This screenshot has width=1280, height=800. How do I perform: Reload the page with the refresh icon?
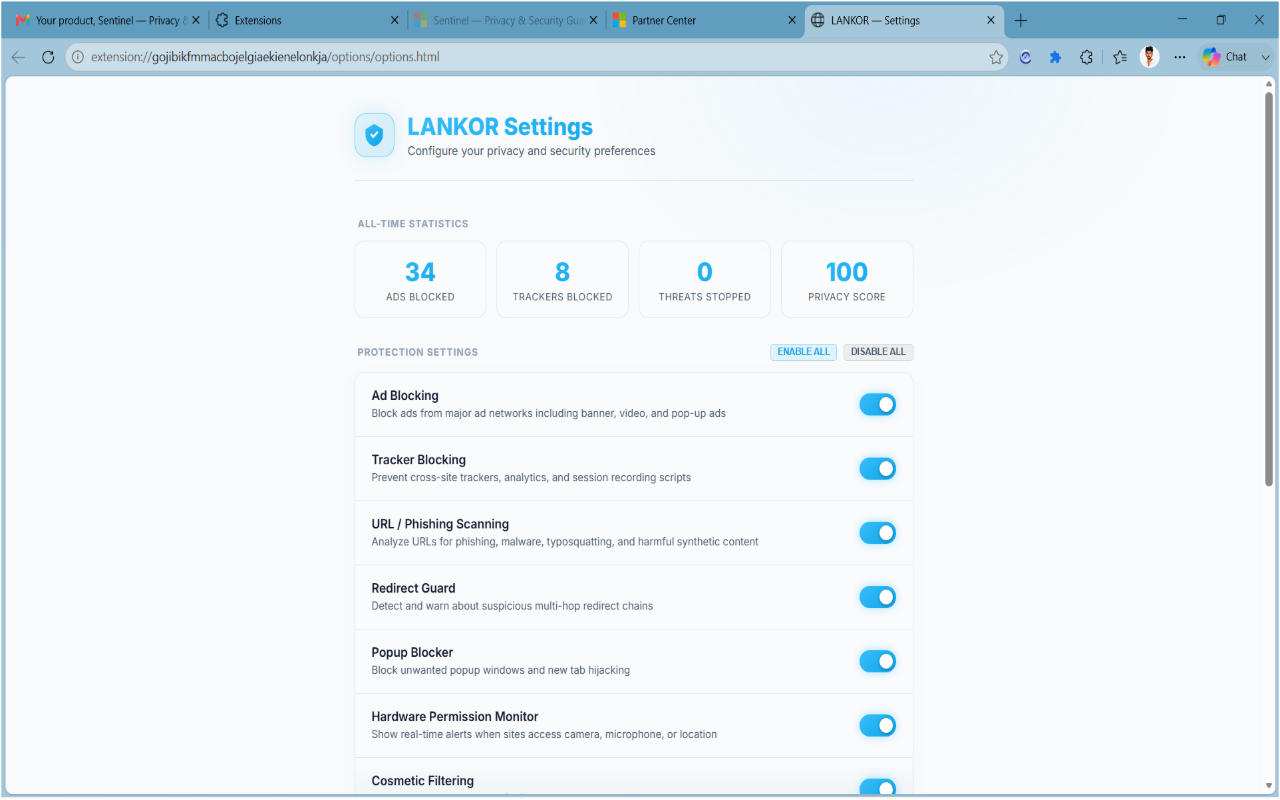pos(48,57)
